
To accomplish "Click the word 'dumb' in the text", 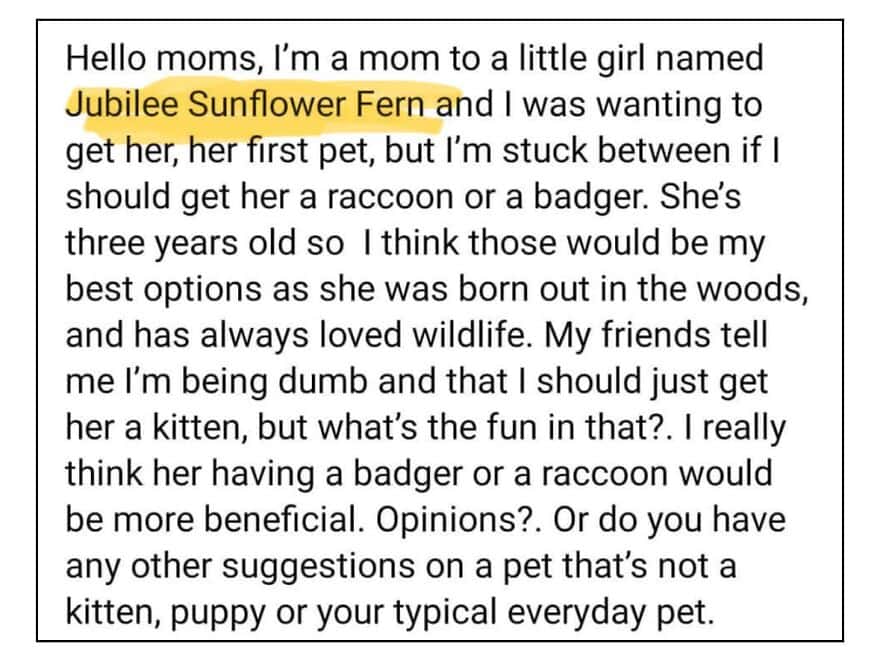I will click(x=323, y=381).
